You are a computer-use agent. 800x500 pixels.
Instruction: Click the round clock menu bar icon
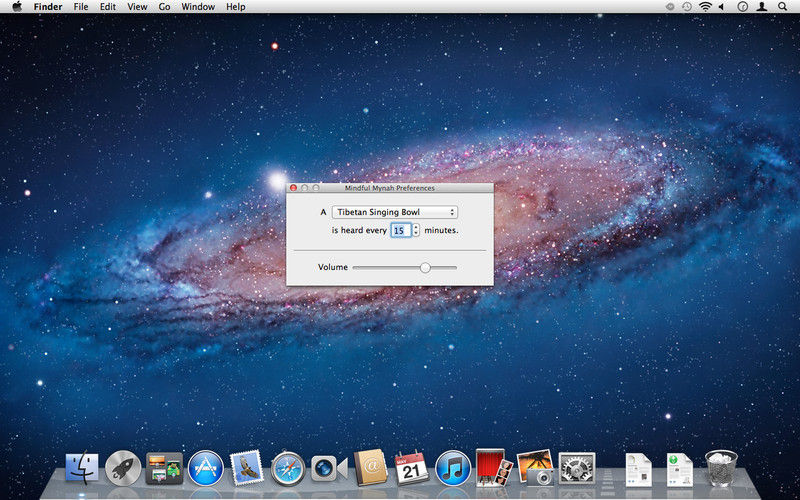tap(743, 7)
